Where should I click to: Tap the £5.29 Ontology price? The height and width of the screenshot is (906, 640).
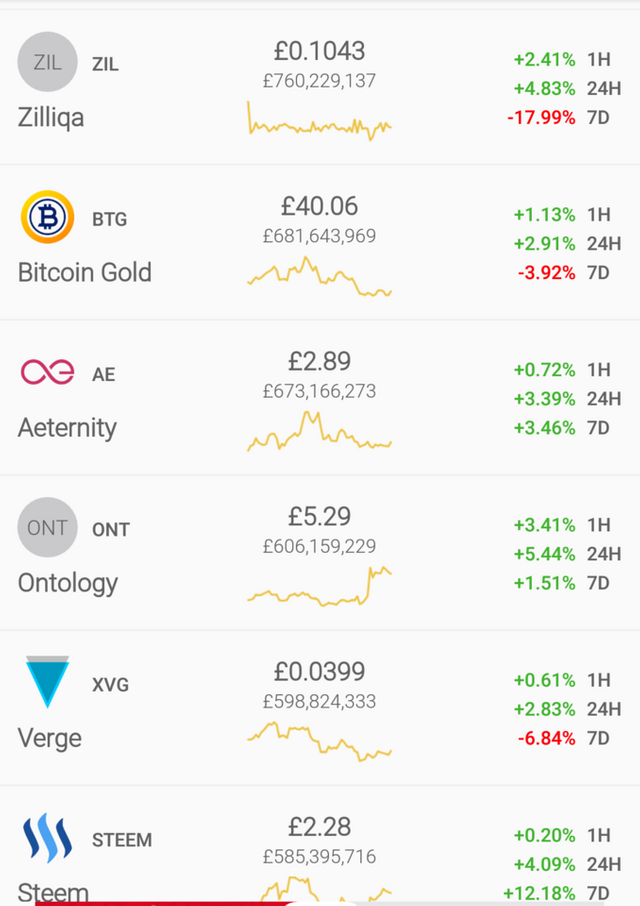319,517
